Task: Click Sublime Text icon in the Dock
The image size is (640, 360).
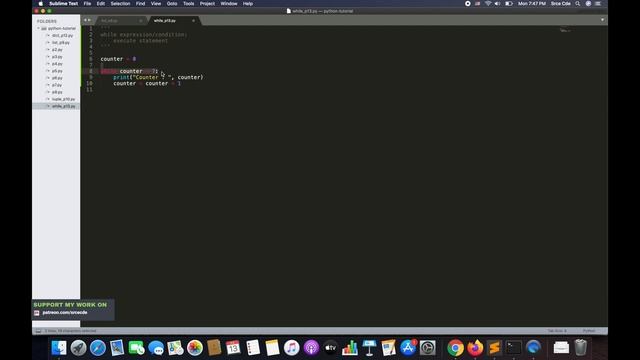Action: coord(494,348)
